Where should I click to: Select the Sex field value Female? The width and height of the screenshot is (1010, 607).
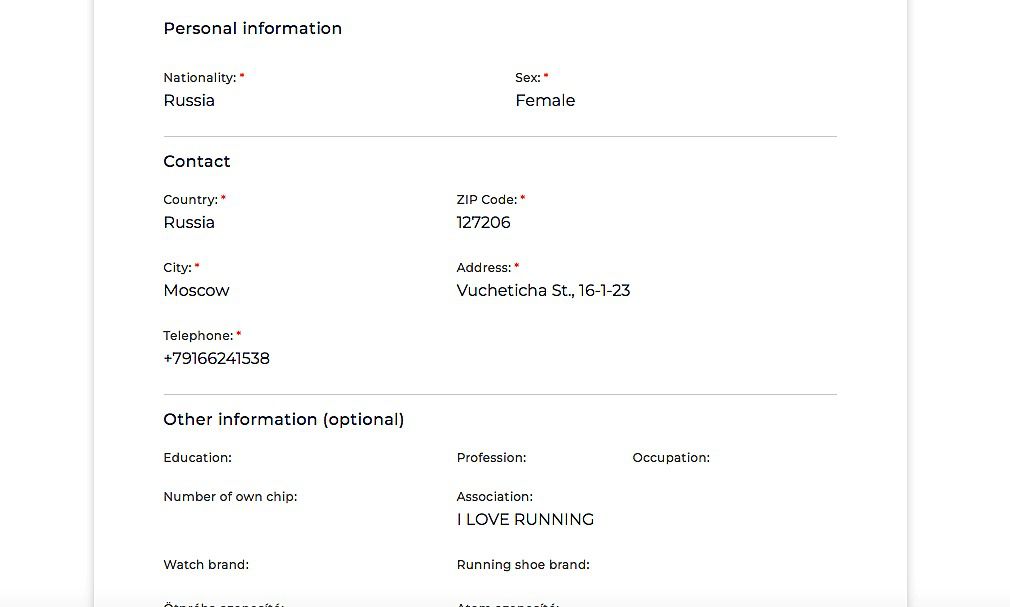(x=545, y=101)
